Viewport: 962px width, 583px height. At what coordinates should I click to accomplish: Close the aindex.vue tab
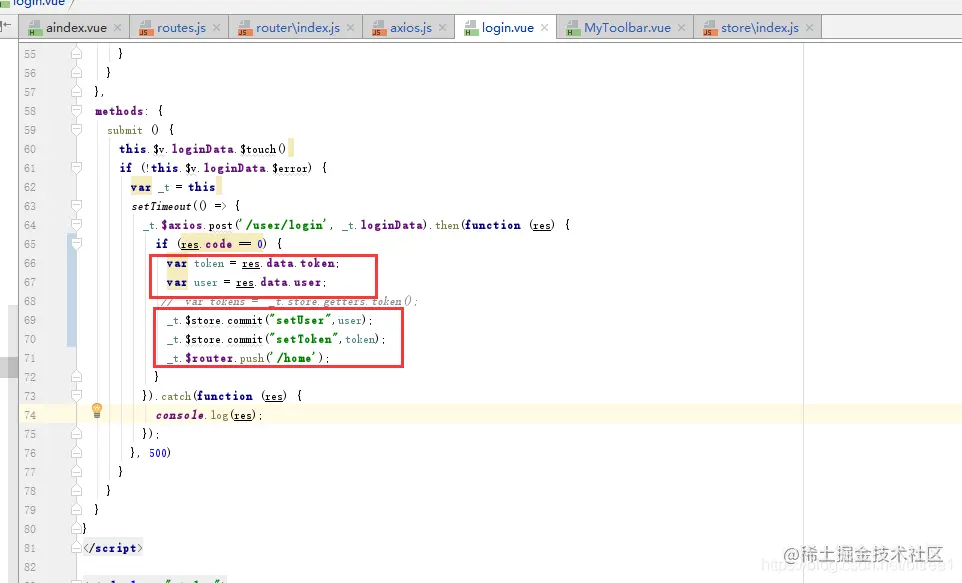(x=117, y=28)
